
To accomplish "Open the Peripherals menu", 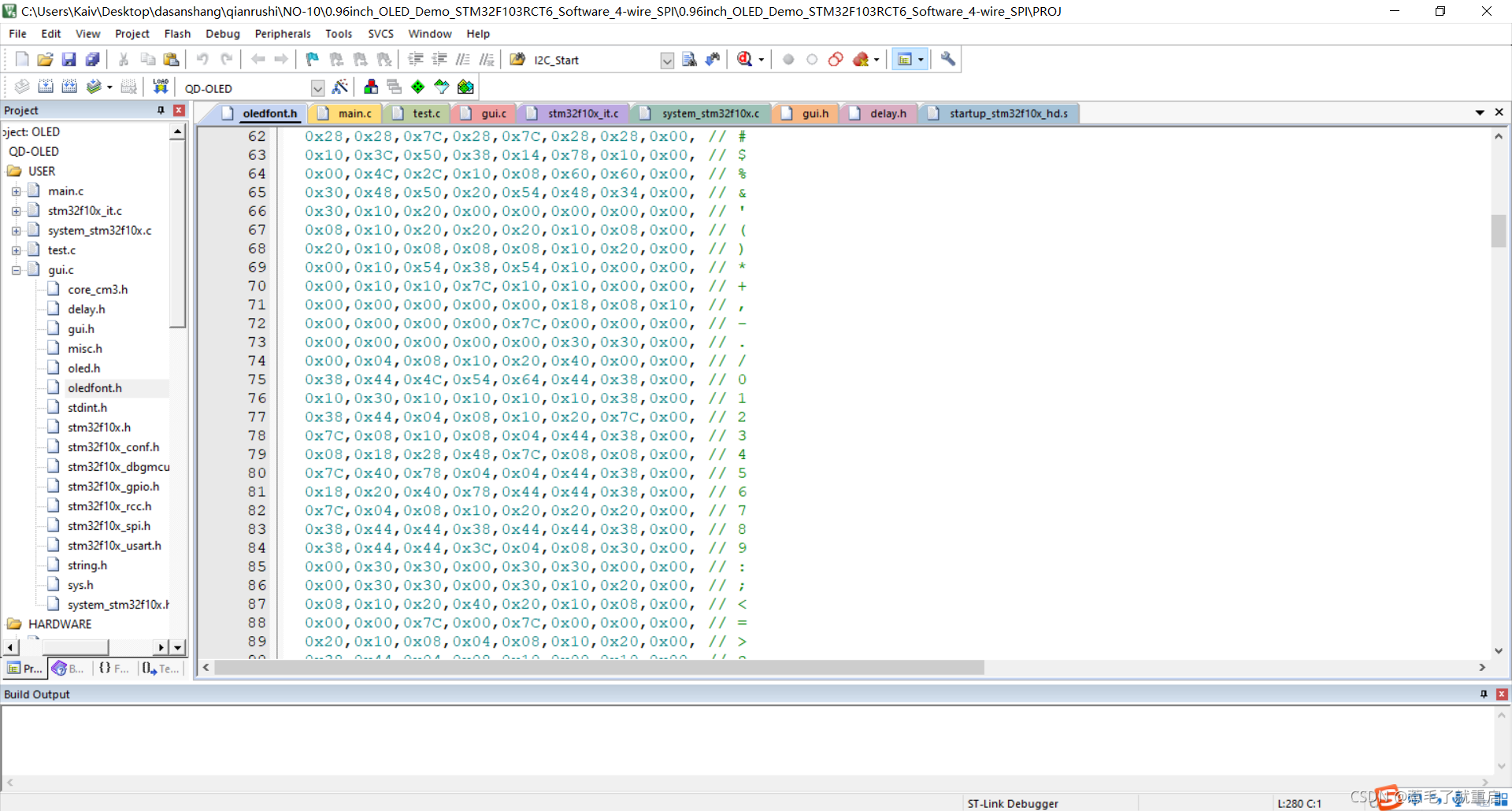I will tap(283, 34).
